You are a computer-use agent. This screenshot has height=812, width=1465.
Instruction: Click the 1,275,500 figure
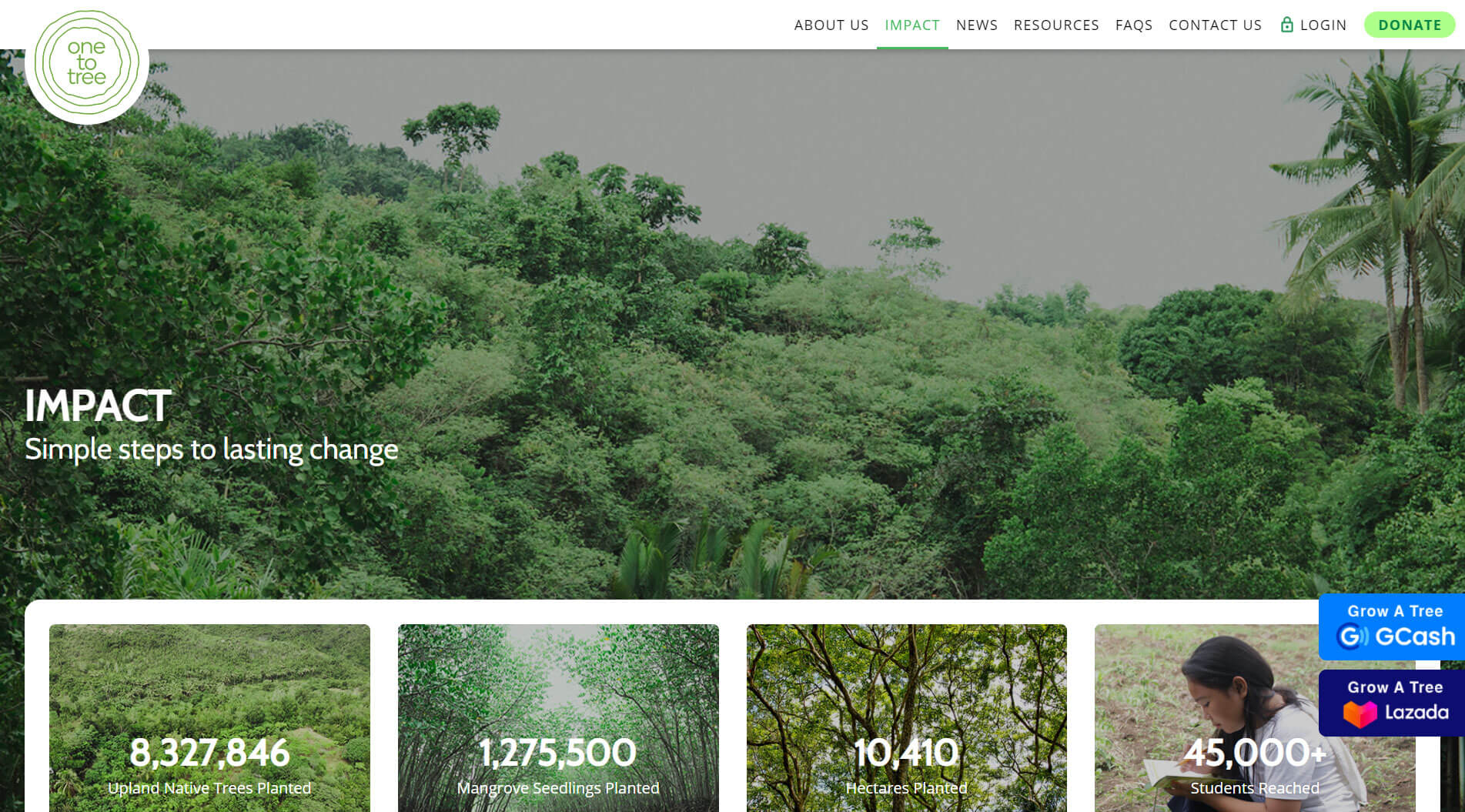[x=558, y=753]
